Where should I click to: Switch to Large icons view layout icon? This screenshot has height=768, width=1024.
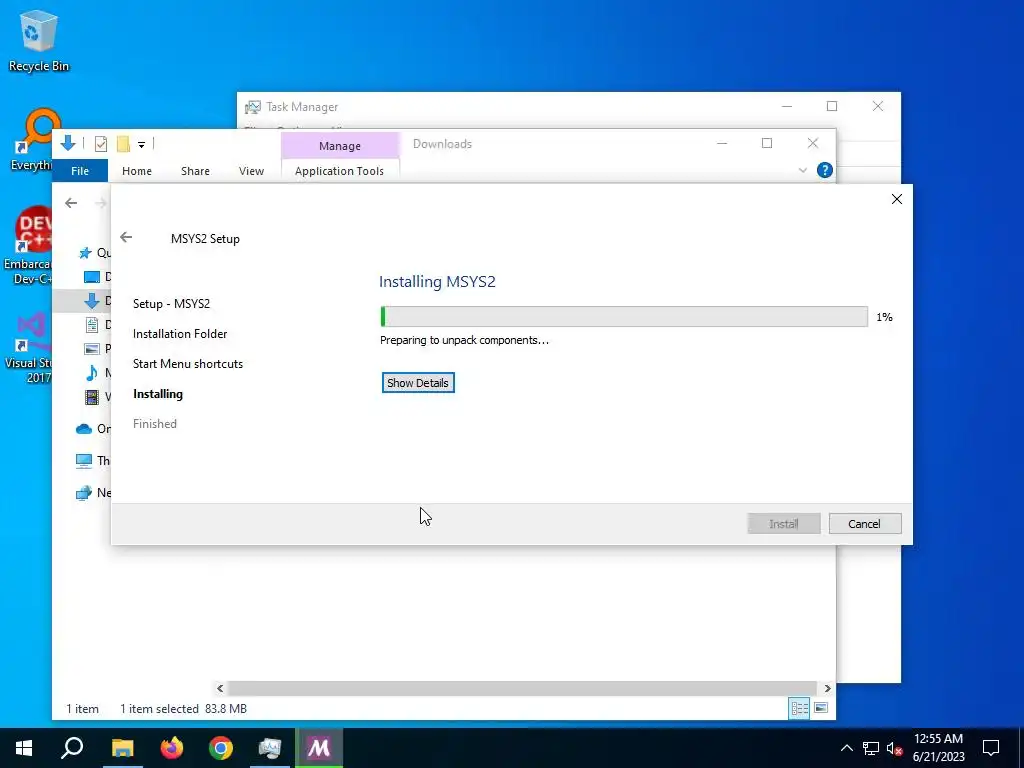(822, 708)
